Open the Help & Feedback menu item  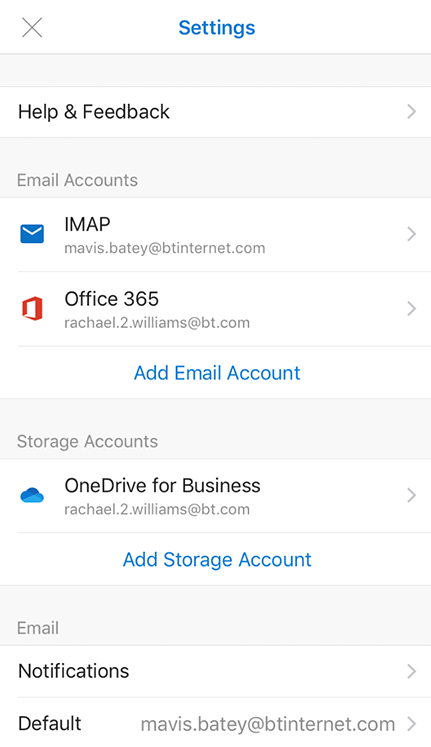pos(215,112)
